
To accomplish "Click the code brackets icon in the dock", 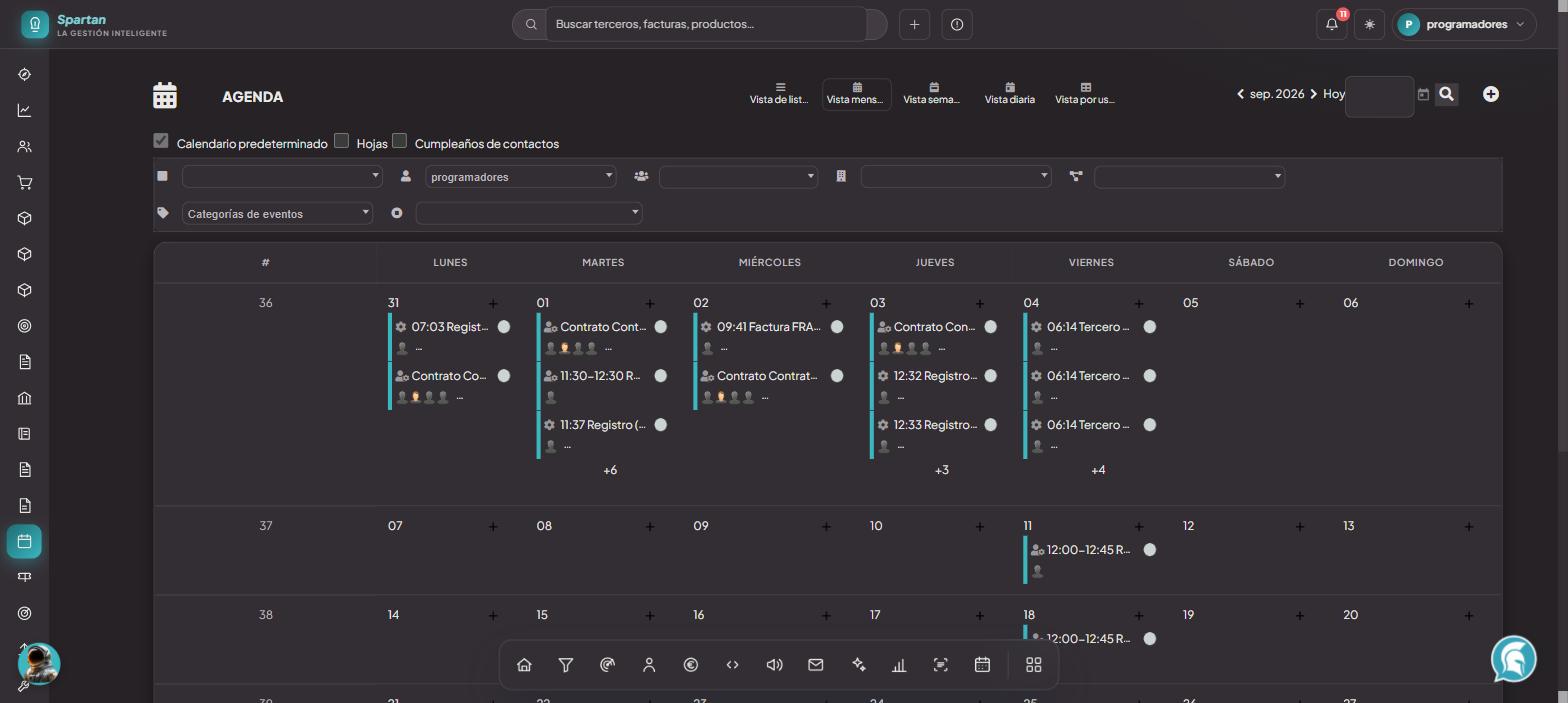I will (732, 665).
